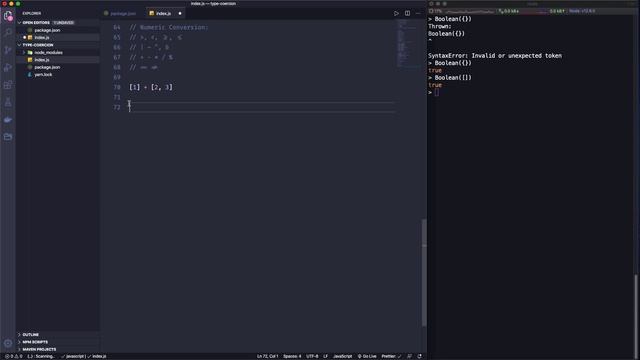Open the folder icon view in activity bar
The height and width of the screenshot is (360, 640).
(8, 137)
